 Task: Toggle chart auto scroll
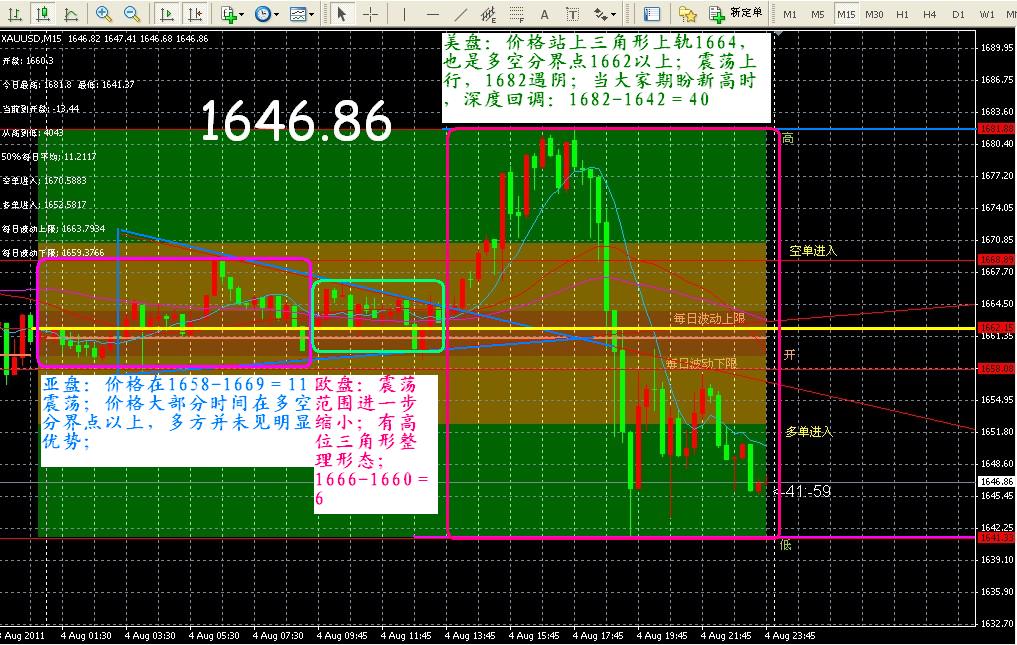coord(167,14)
